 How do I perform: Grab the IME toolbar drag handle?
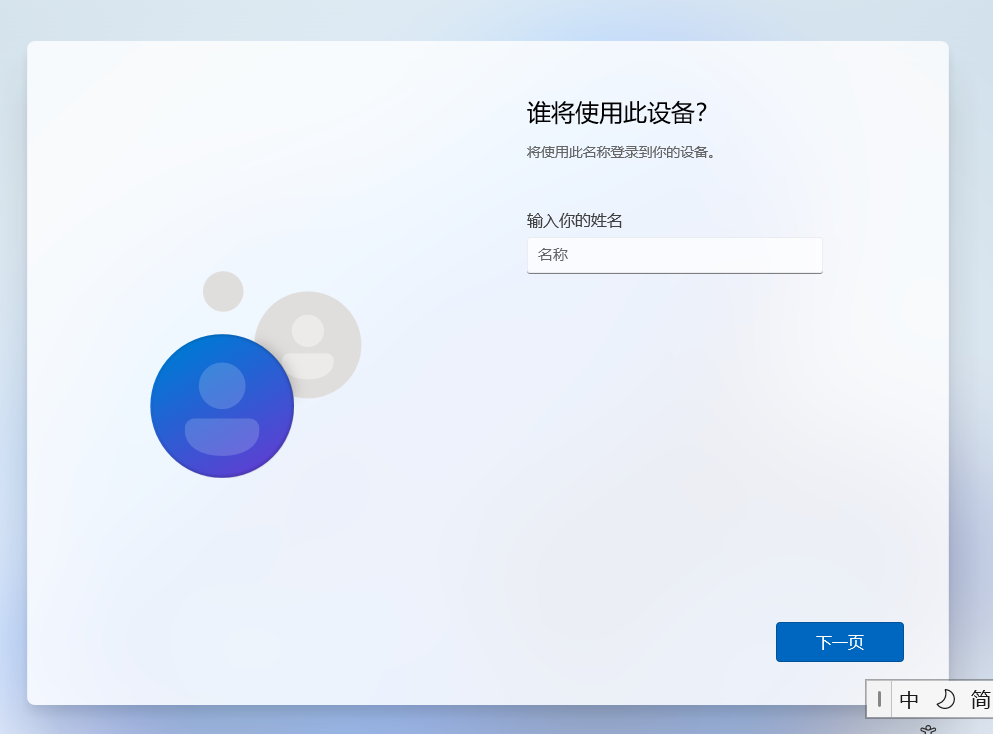pos(879,699)
